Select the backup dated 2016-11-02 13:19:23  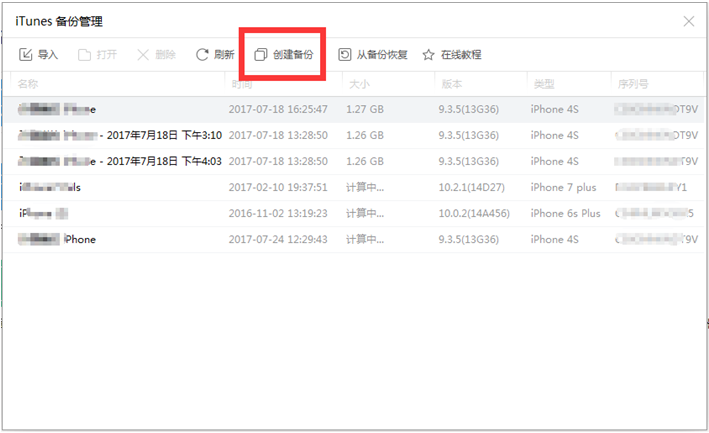[354, 213]
